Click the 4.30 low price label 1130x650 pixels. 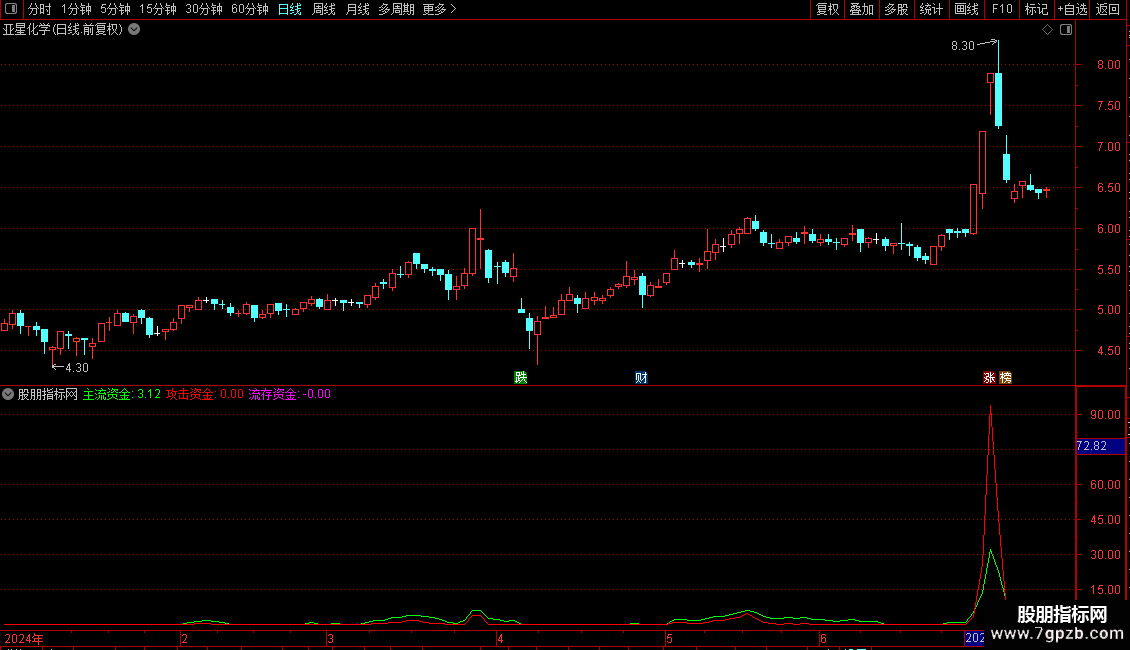pos(77,368)
